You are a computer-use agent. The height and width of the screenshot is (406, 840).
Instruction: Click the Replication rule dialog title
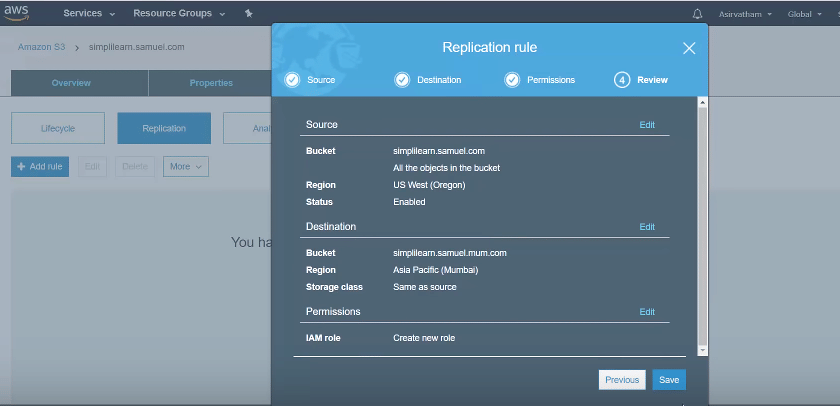tap(490, 48)
